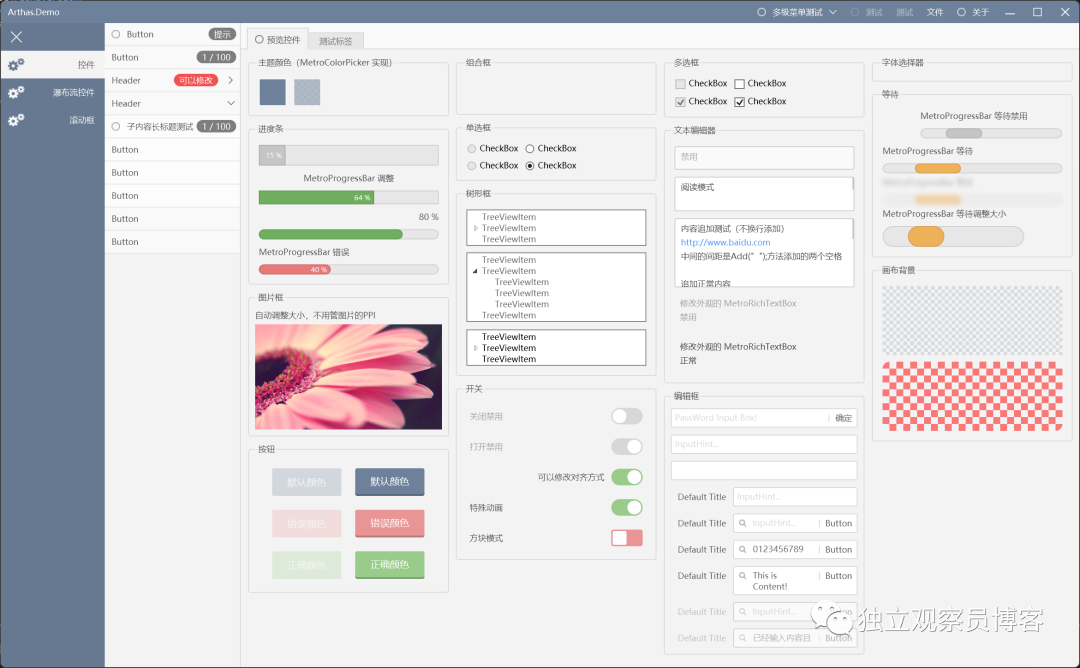Screen dimensions: 1080x668
Task: Open the 文件 menu
Action: point(935,12)
